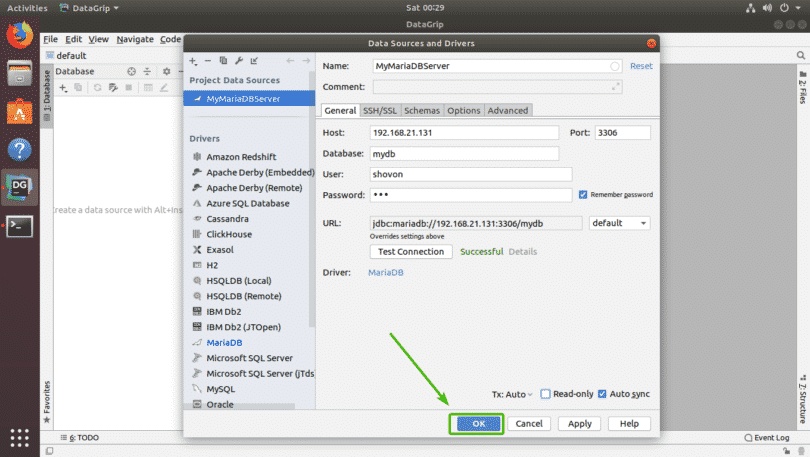Open the Tx: Auto dropdown

[512, 394]
